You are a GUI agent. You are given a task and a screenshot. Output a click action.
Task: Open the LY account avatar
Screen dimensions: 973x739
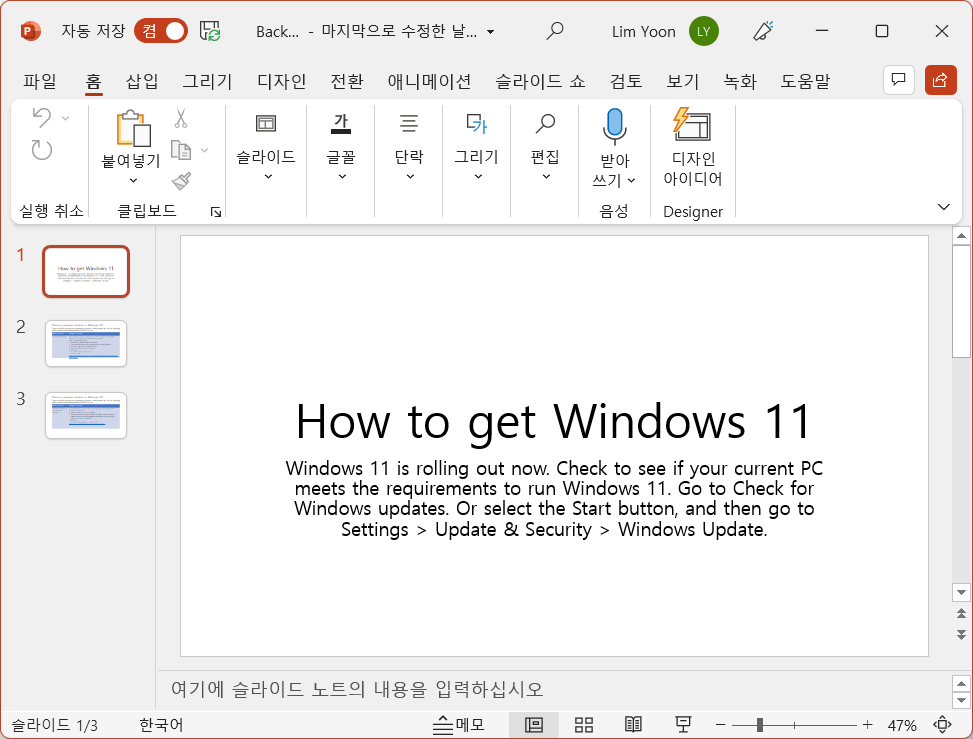(x=703, y=31)
